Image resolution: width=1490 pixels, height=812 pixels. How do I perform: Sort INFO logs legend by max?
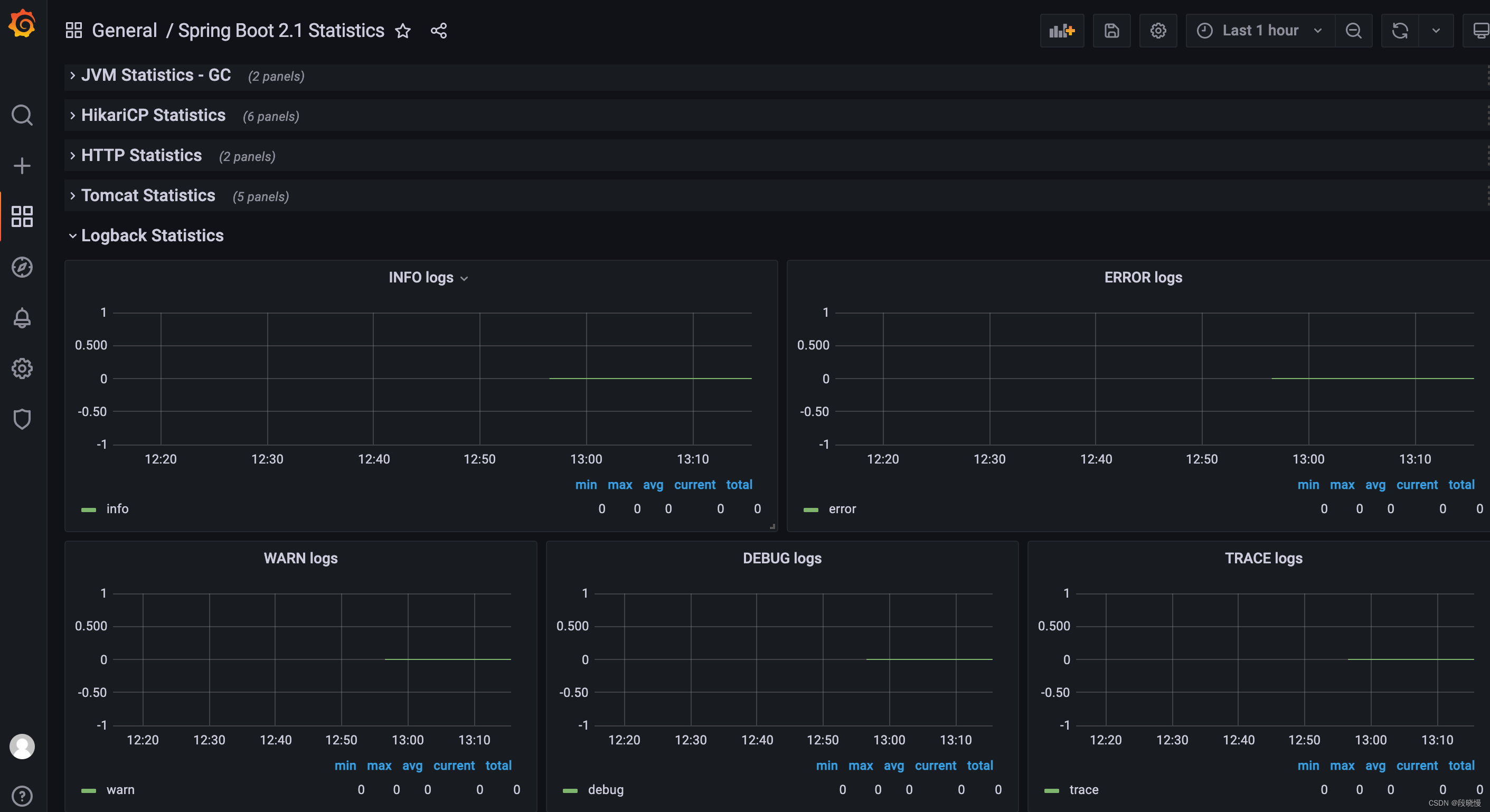click(x=619, y=485)
